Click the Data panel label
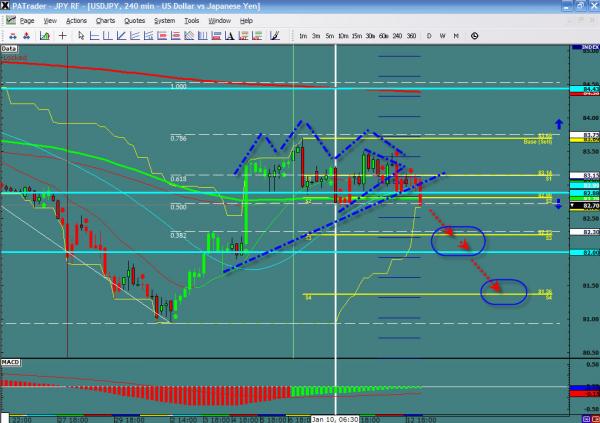 (10, 47)
